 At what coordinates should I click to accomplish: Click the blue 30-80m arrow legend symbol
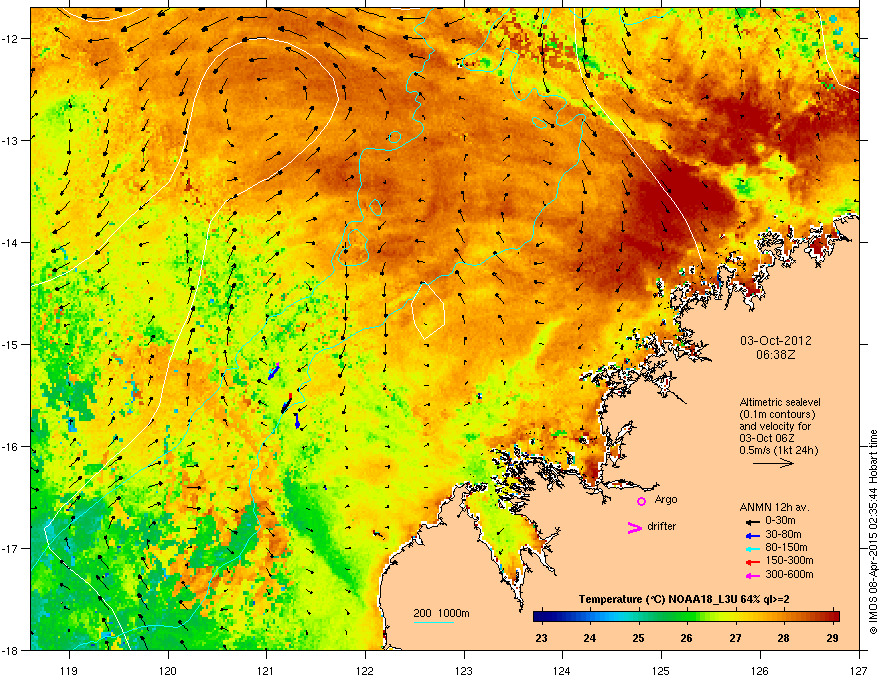(752, 536)
